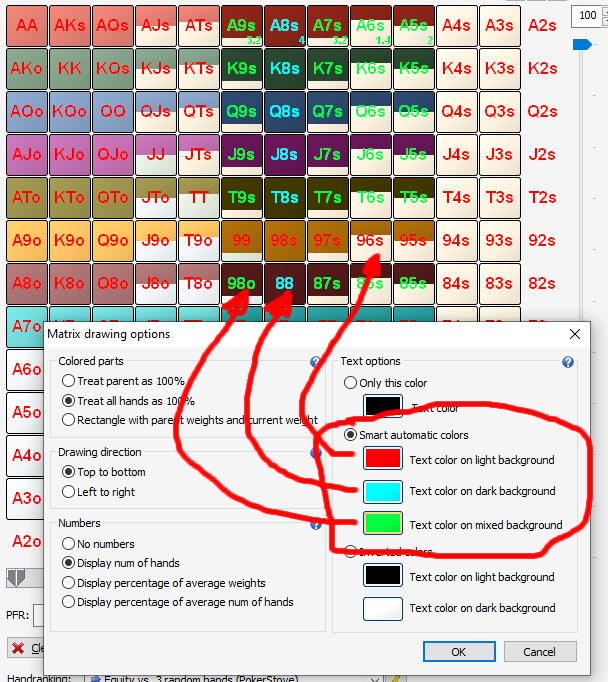
Task: Confirm dialog with OK button
Action: 459,652
